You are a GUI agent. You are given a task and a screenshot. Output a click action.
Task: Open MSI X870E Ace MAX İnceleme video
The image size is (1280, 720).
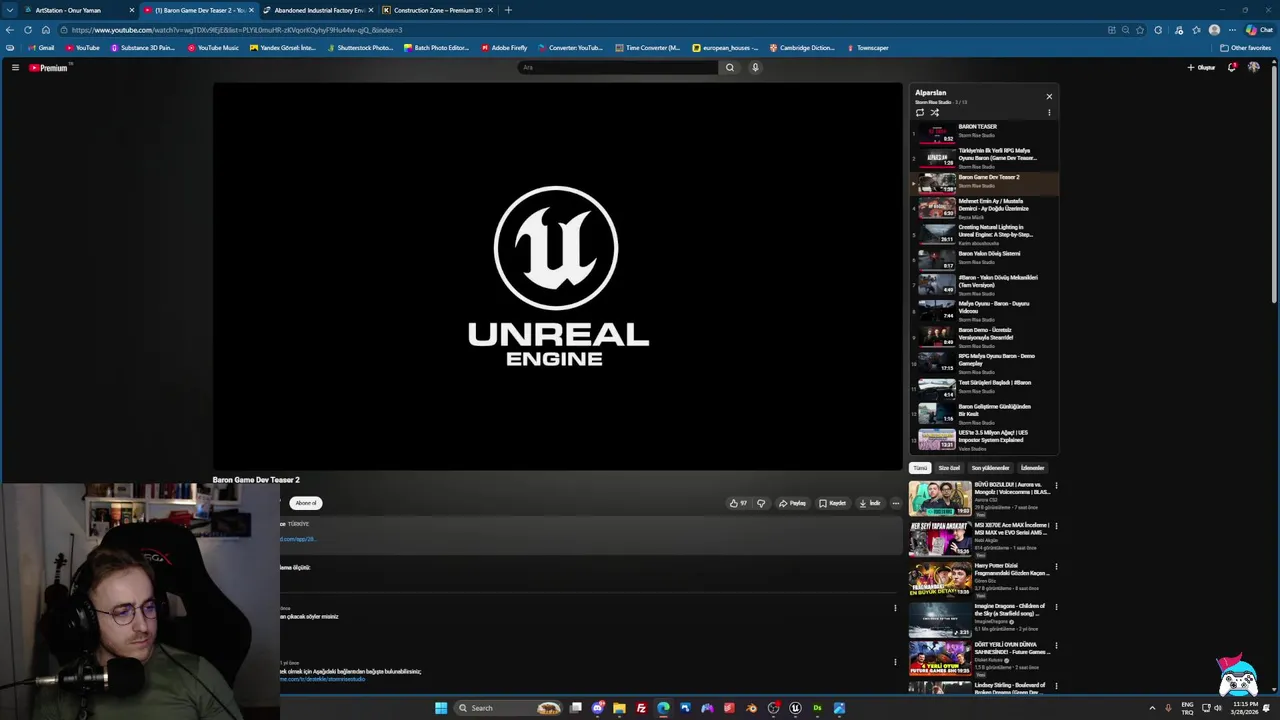pos(980,539)
